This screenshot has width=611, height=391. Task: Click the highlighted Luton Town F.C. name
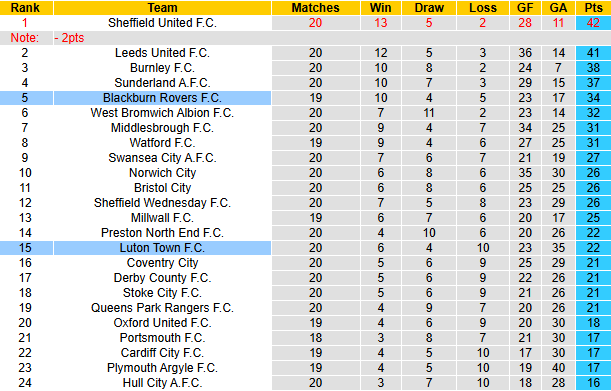162,248
